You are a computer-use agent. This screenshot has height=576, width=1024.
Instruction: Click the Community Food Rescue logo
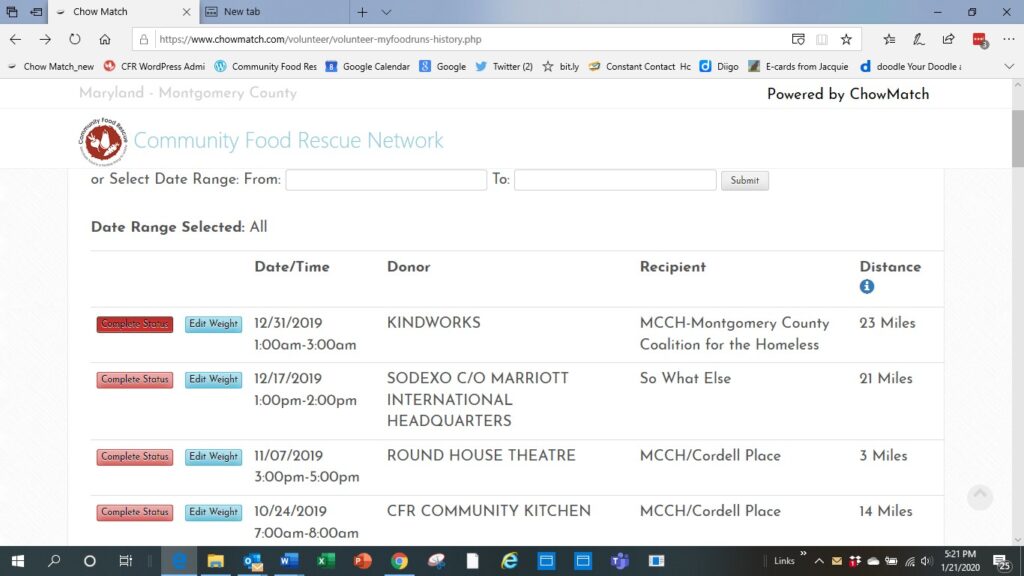point(103,141)
